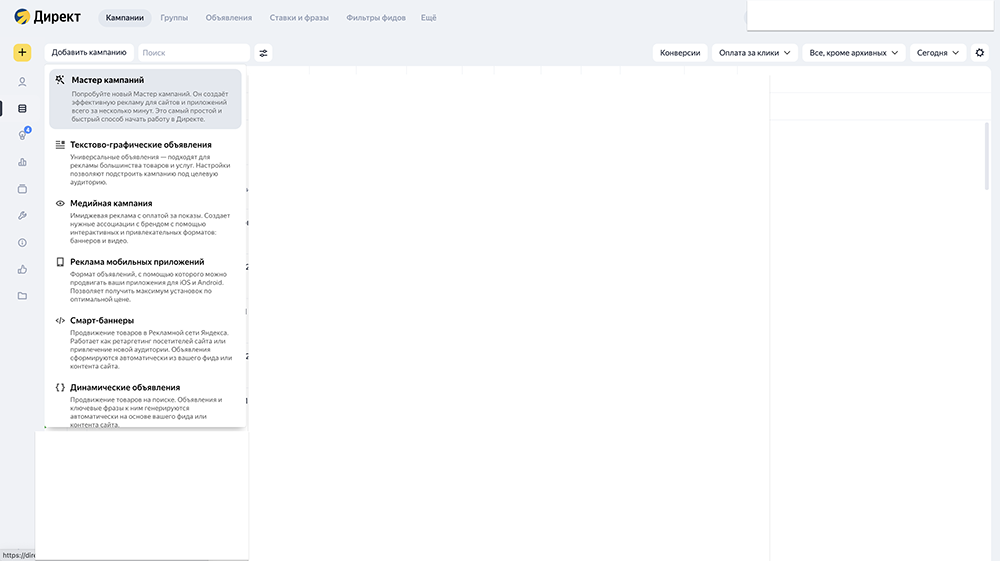
Task: Open table settings gear icon
Action: tap(980, 53)
